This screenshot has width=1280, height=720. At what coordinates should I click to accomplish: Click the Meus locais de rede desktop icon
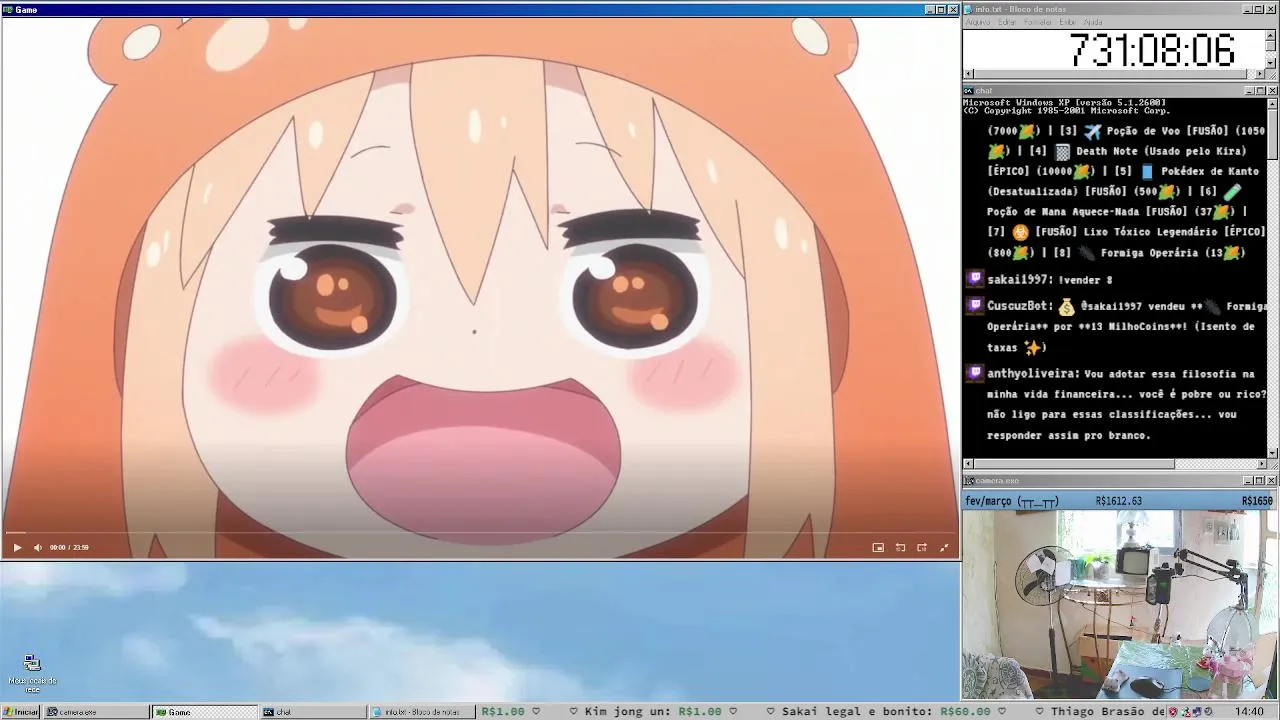32,672
